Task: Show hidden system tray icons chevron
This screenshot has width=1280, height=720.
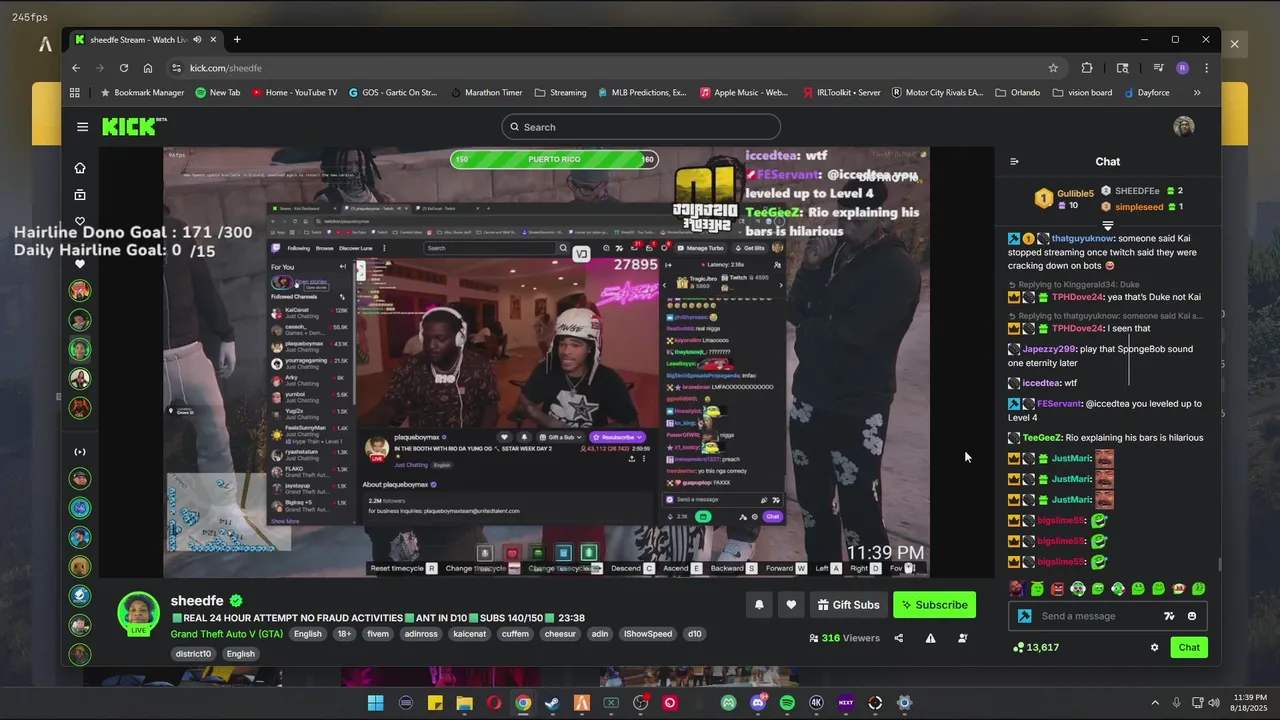Action: click(1157, 703)
